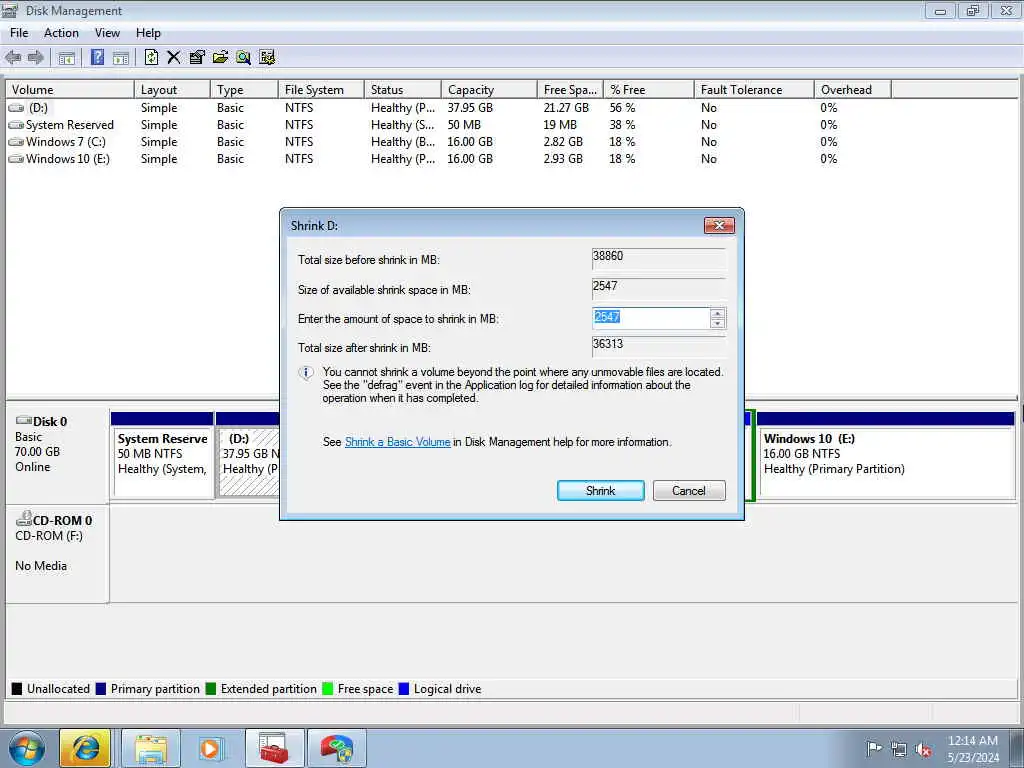
Task: Refresh the disk list using the green arrows icon
Action: 152,57
